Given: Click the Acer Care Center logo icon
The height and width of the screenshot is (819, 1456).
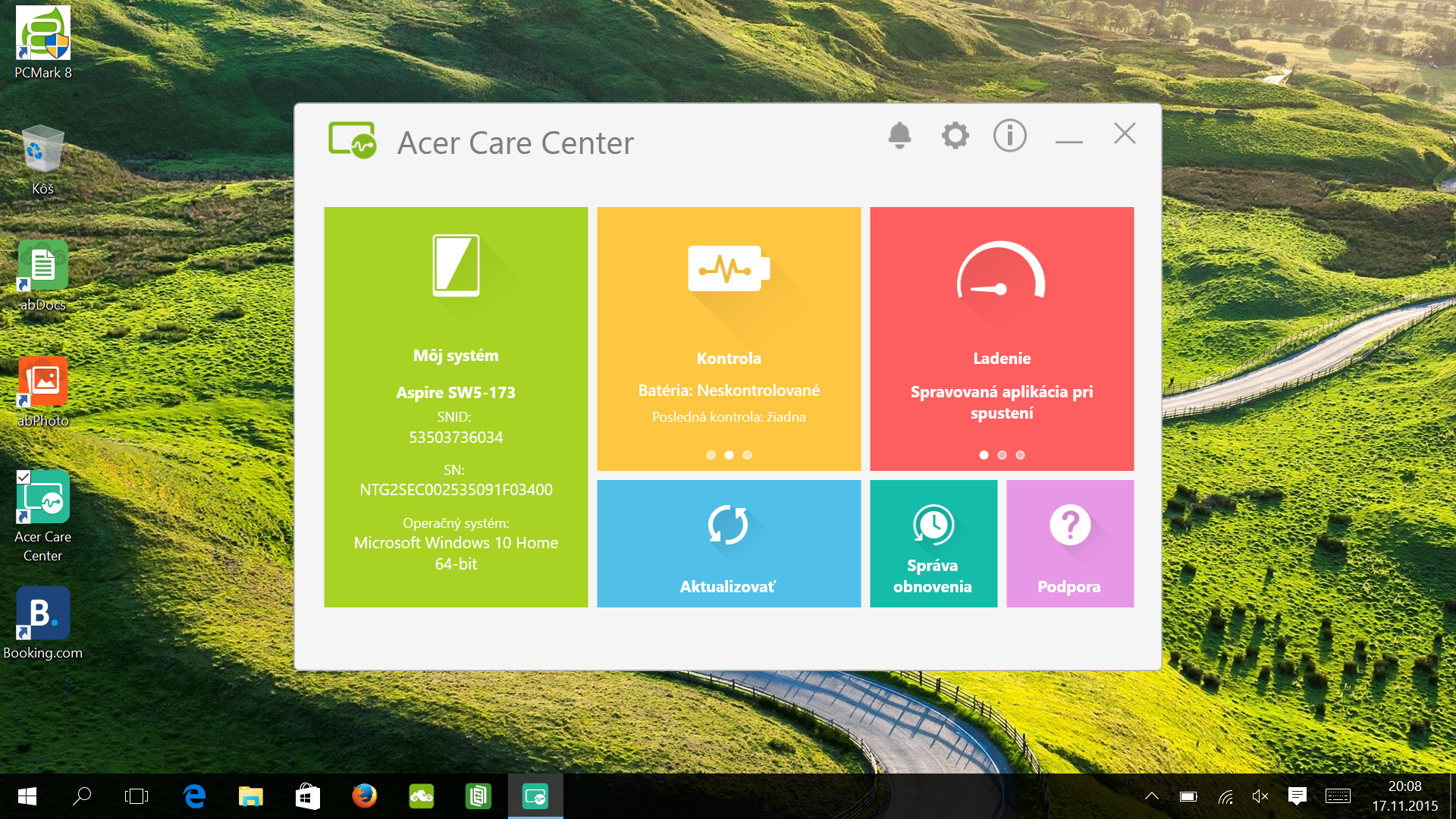Looking at the screenshot, I should [353, 140].
